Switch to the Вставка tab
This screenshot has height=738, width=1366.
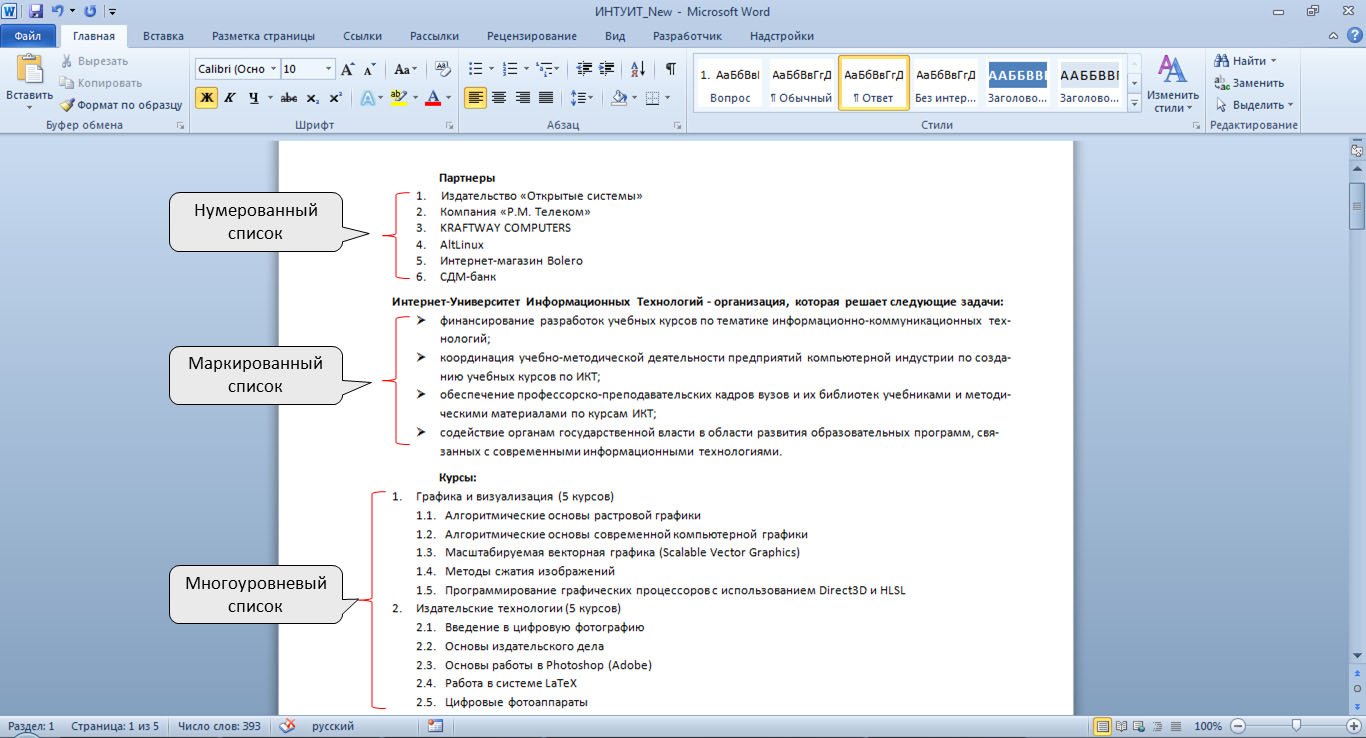click(163, 36)
